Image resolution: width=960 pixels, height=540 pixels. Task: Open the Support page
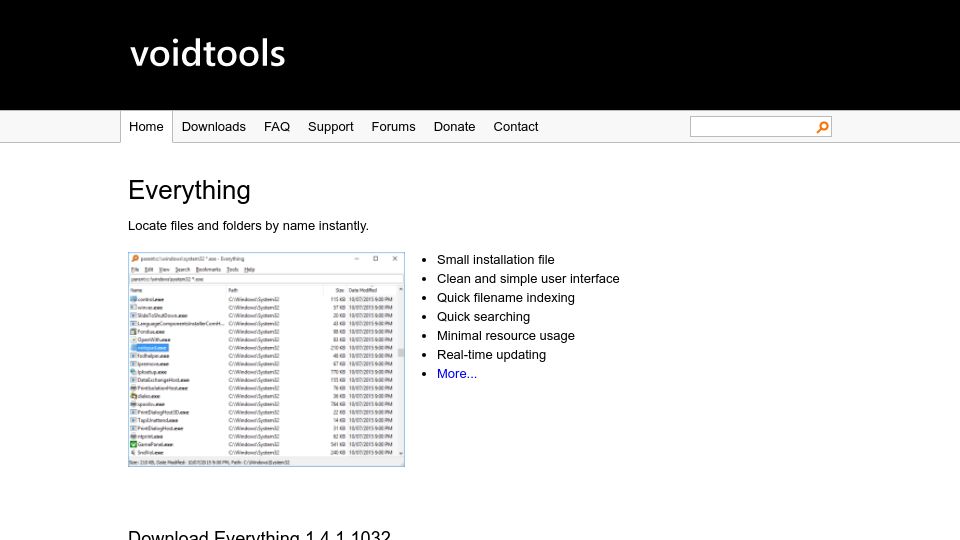pyautogui.click(x=331, y=127)
